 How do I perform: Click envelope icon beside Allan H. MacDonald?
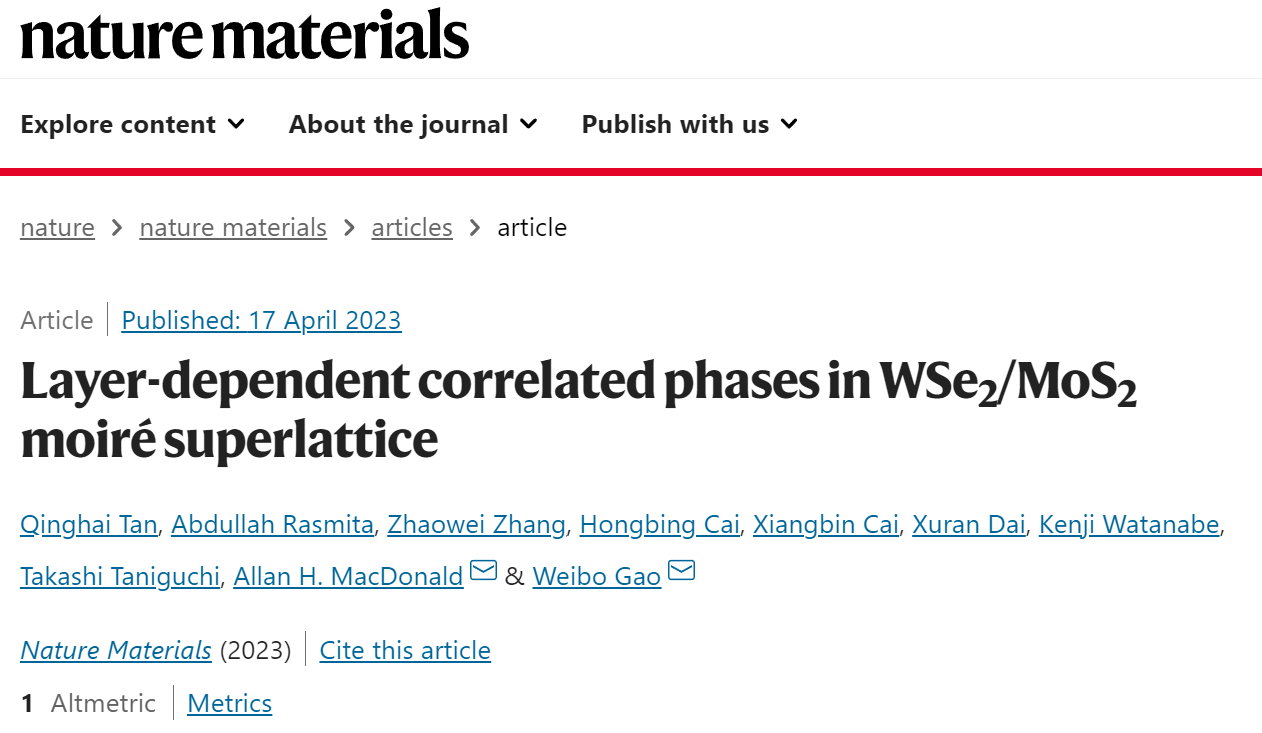point(484,572)
